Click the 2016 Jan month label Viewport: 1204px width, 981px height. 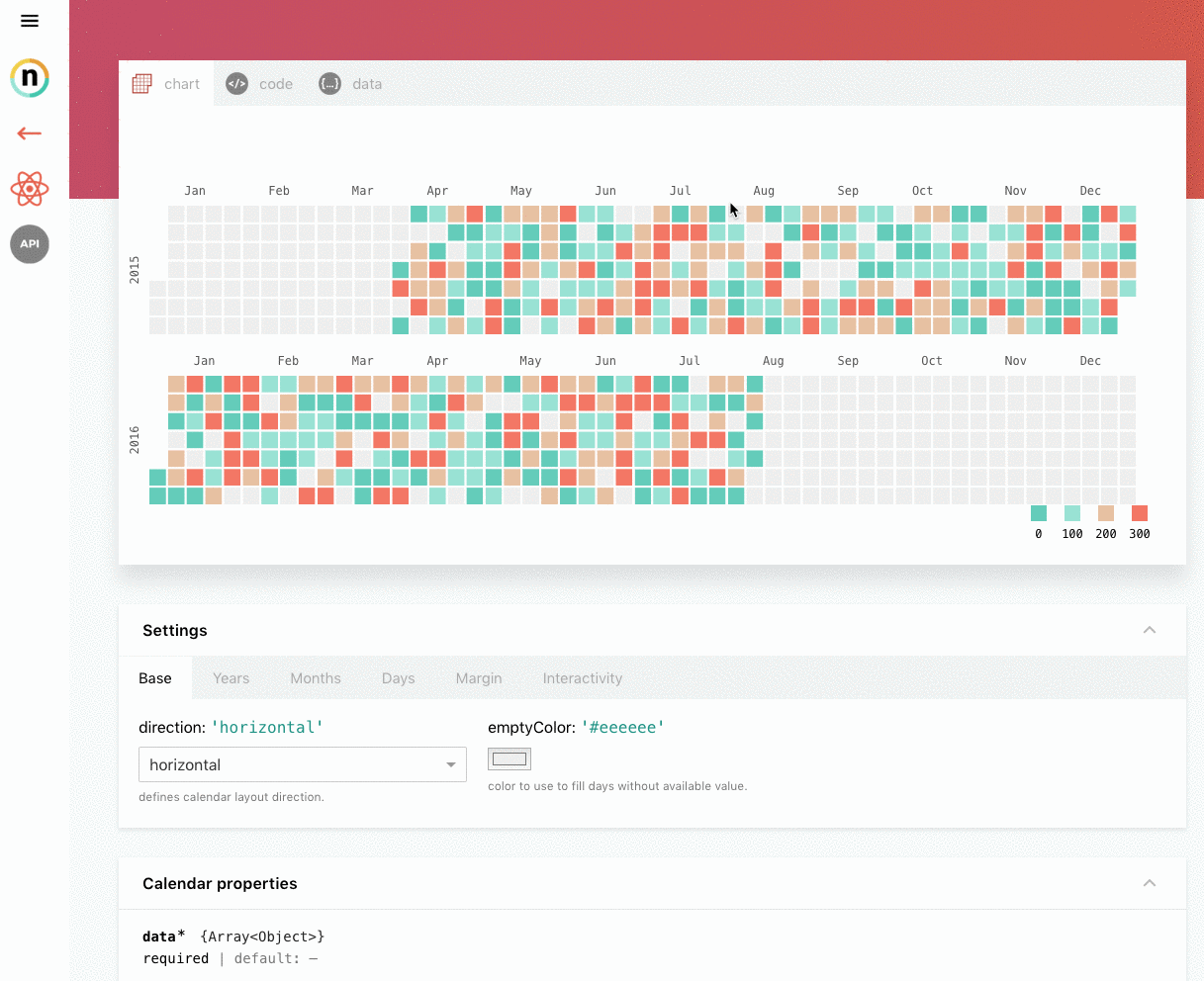click(x=205, y=361)
